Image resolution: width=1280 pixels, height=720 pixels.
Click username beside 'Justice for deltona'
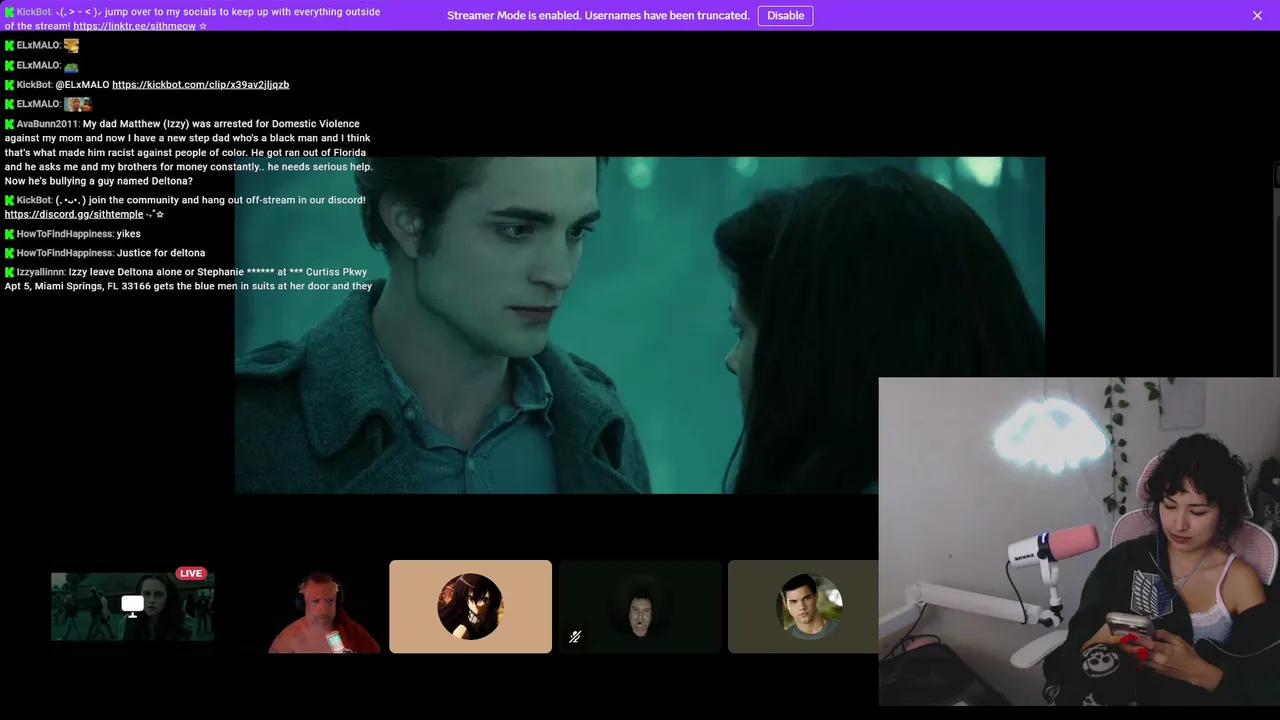click(64, 253)
